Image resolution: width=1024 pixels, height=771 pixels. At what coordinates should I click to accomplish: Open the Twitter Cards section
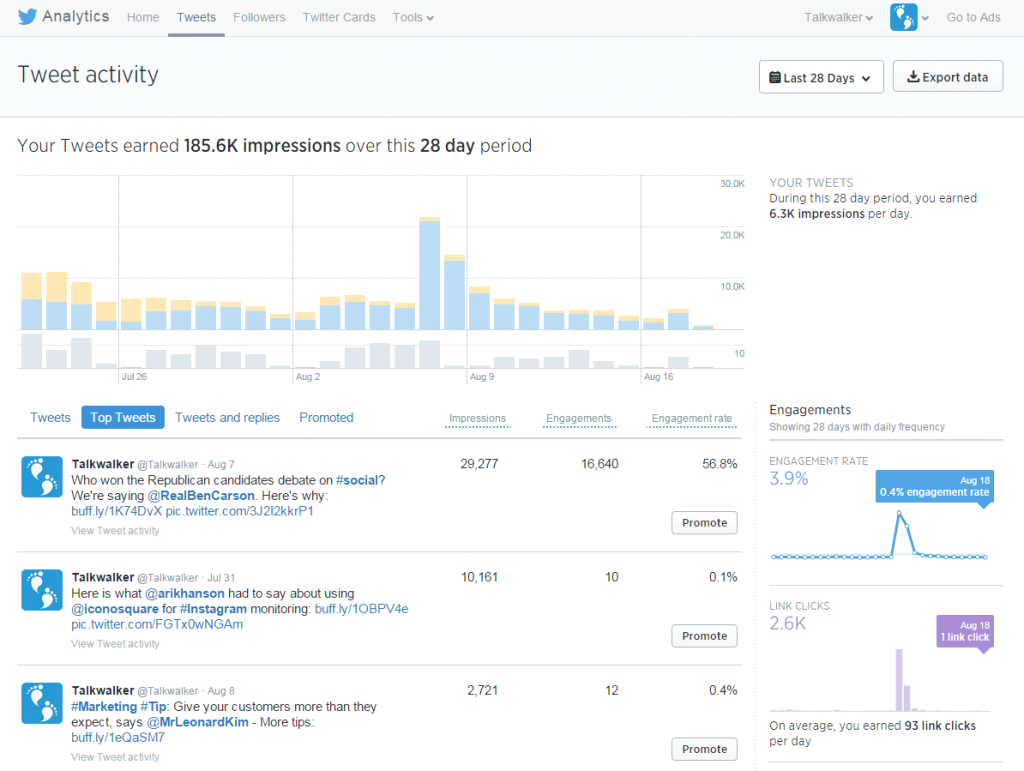(x=338, y=17)
